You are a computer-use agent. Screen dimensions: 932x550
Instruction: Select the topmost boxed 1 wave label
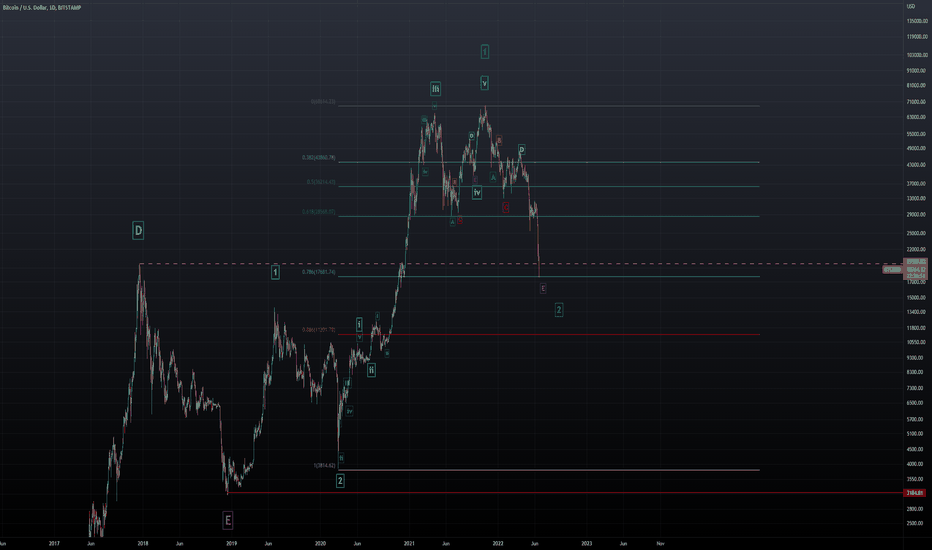pos(484,52)
